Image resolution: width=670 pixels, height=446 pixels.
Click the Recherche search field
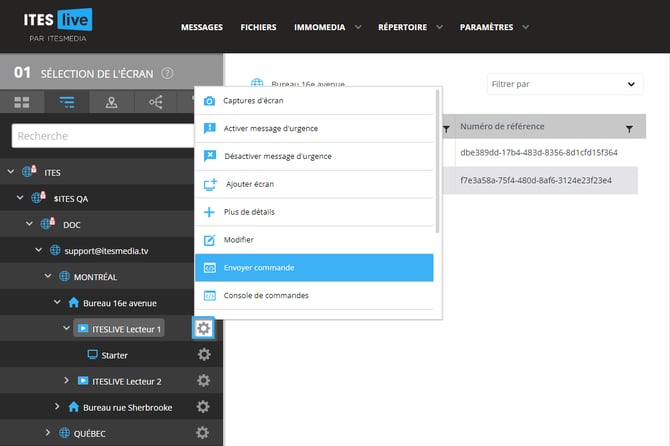[100, 135]
